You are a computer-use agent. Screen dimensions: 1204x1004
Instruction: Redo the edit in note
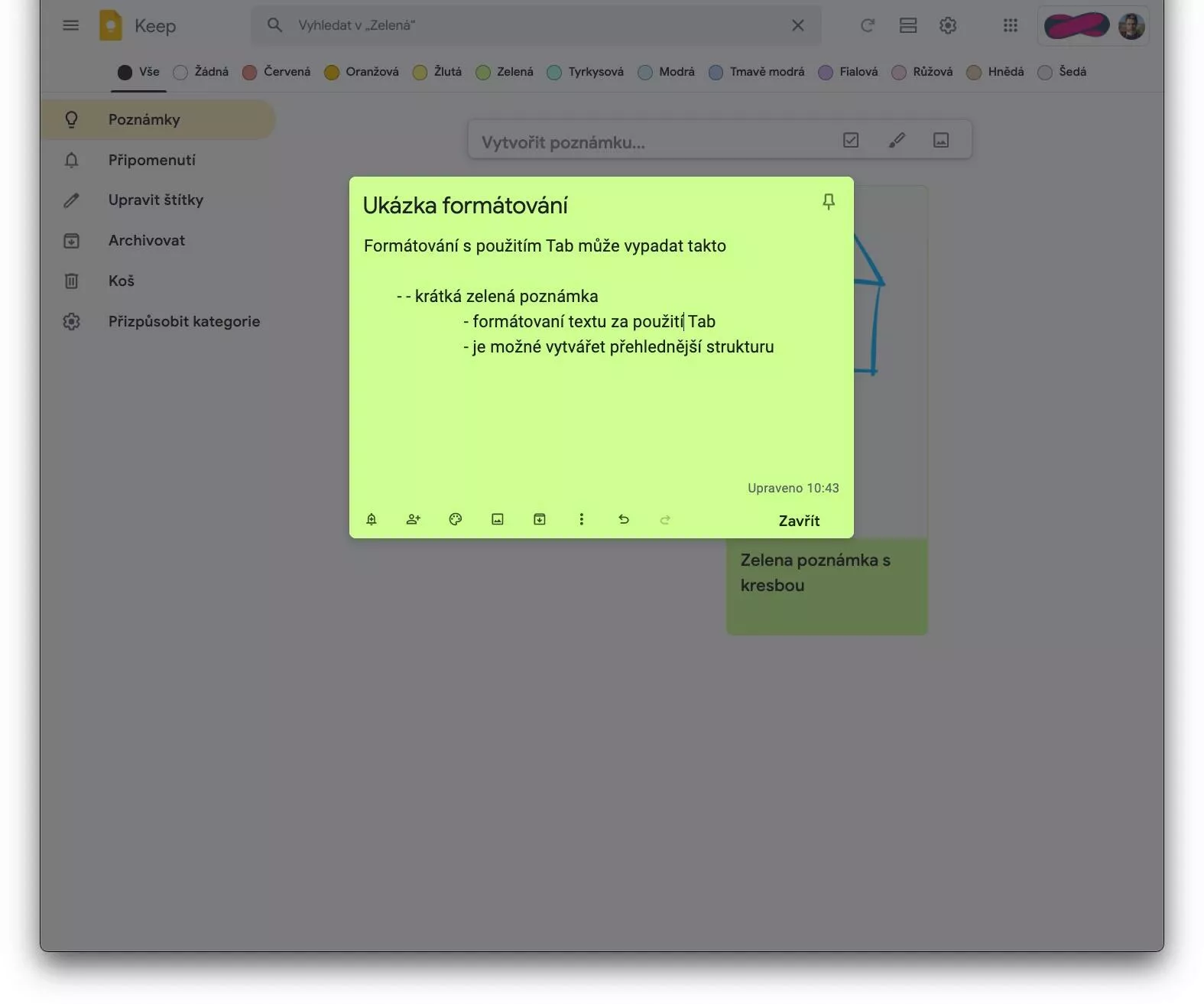pyautogui.click(x=665, y=519)
